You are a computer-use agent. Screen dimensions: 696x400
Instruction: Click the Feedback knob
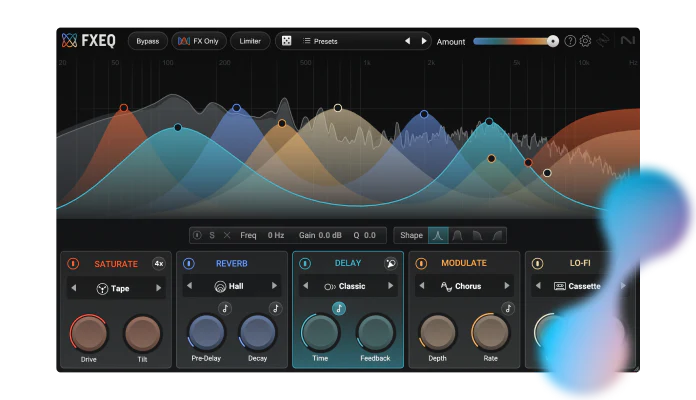(375, 333)
